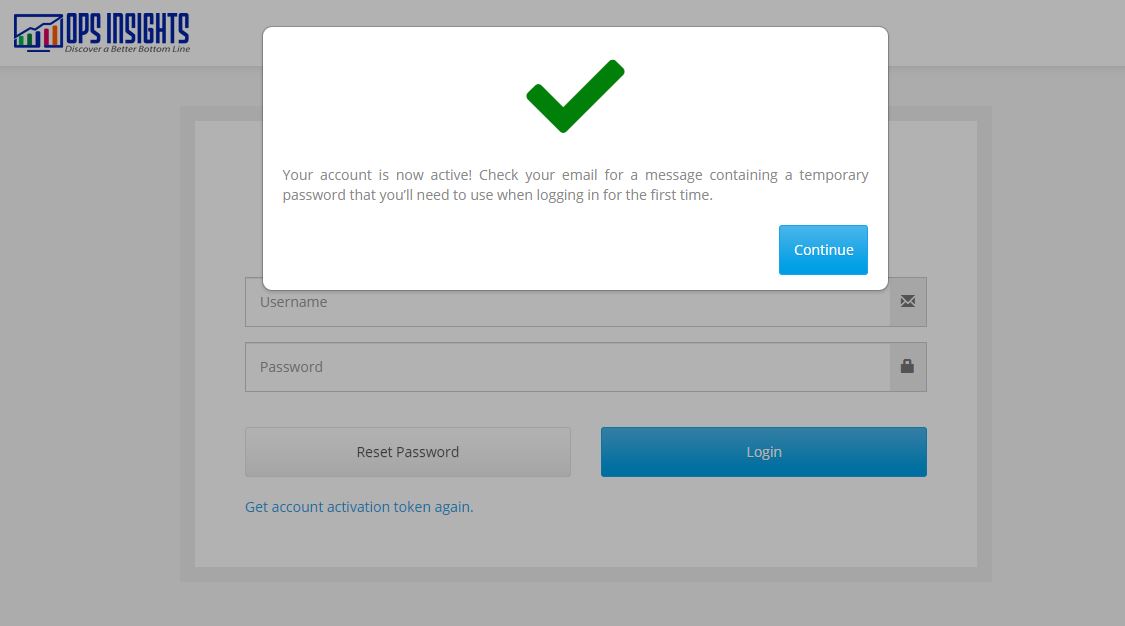The height and width of the screenshot is (626, 1125).
Task: Click the 'Discover a Better Bottom Line' tagline
Action: pos(127,48)
